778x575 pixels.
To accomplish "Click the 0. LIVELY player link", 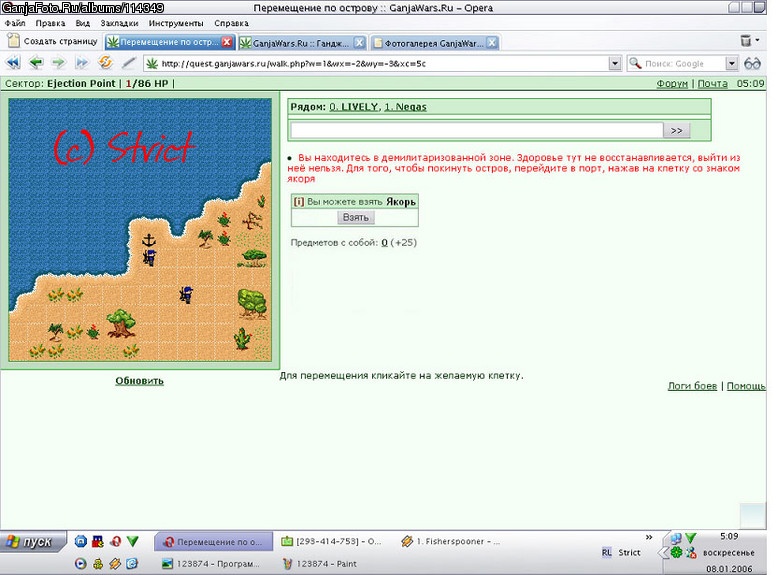I will pyautogui.click(x=353, y=107).
